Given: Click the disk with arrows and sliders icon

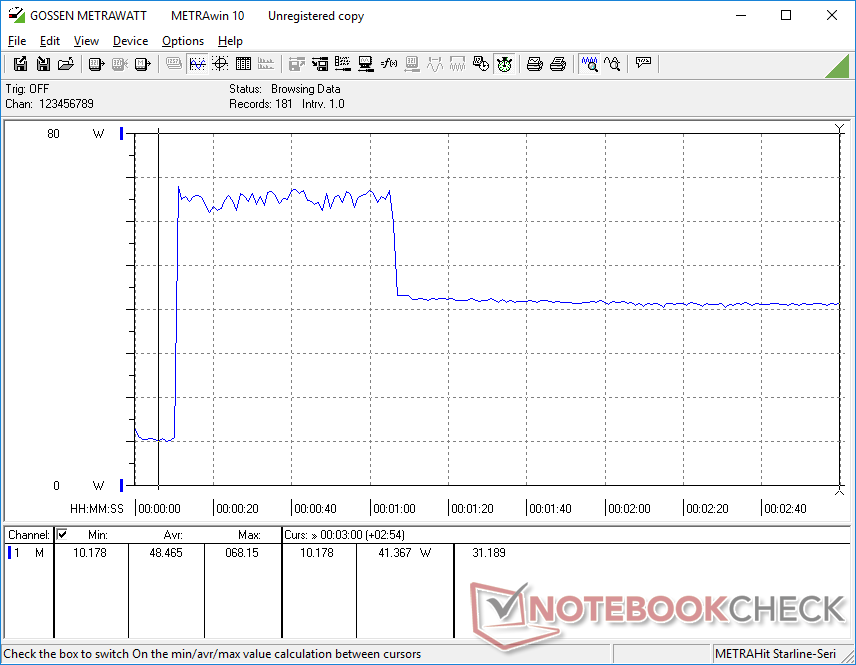Looking at the screenshot, I should [320, 64].
